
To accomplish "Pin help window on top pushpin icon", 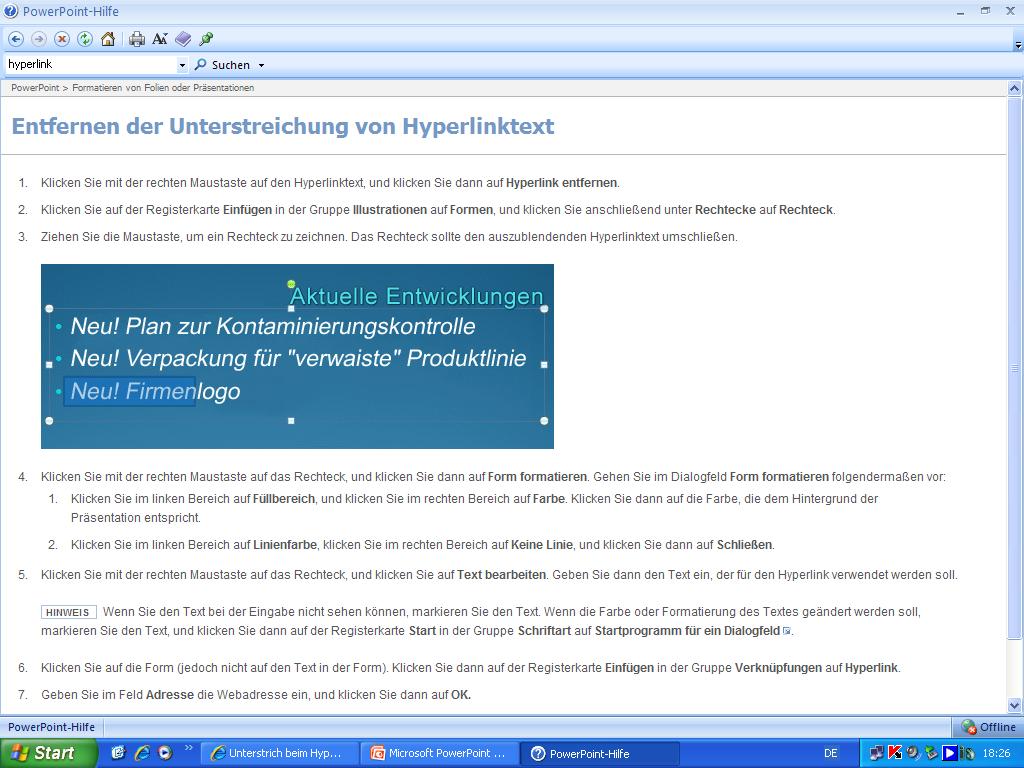I will [206, 39].
